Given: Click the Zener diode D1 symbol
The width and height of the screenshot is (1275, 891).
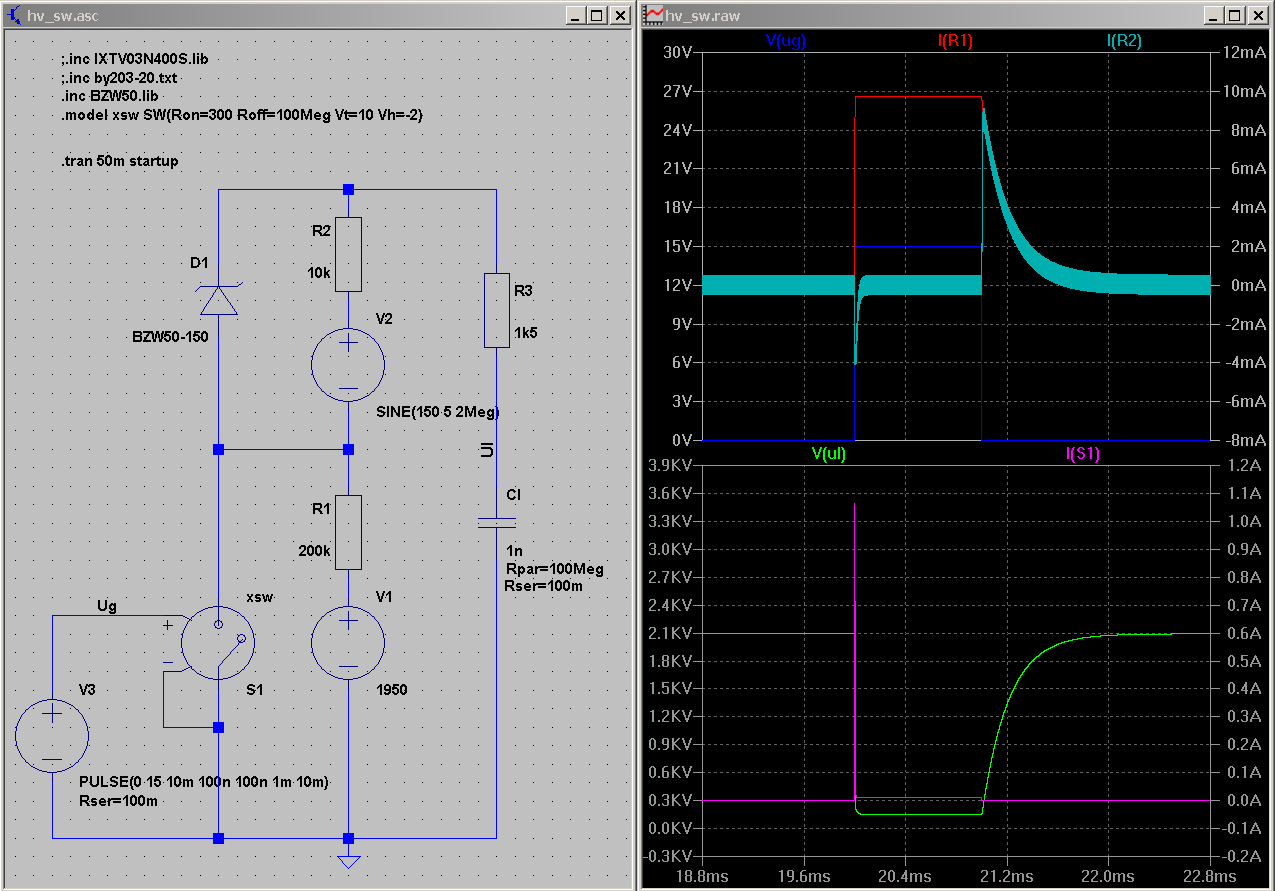Looking at the screenshot, I should tap(218, 299).
